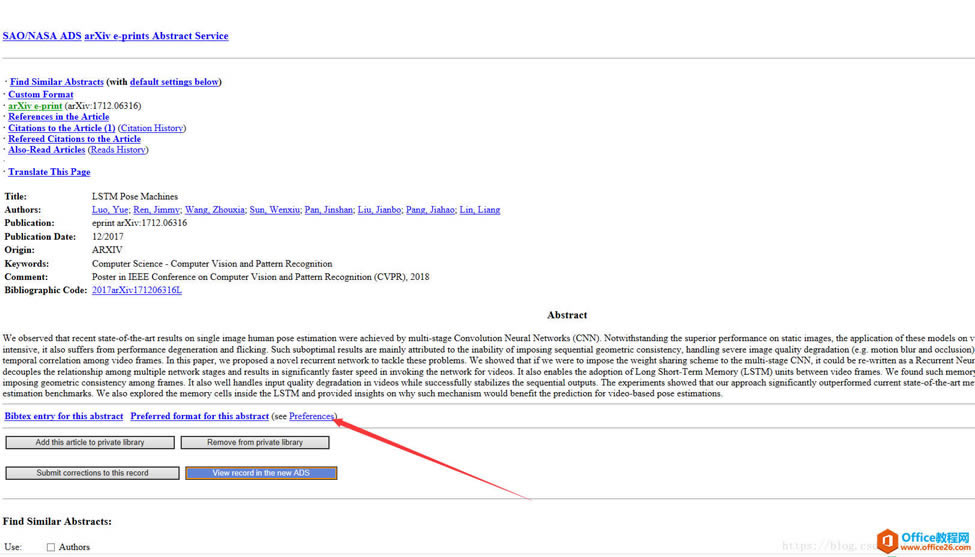This screenshot has width=975, height=557.
Task: Click Submit corrections to this record
Action: (92, 473)
